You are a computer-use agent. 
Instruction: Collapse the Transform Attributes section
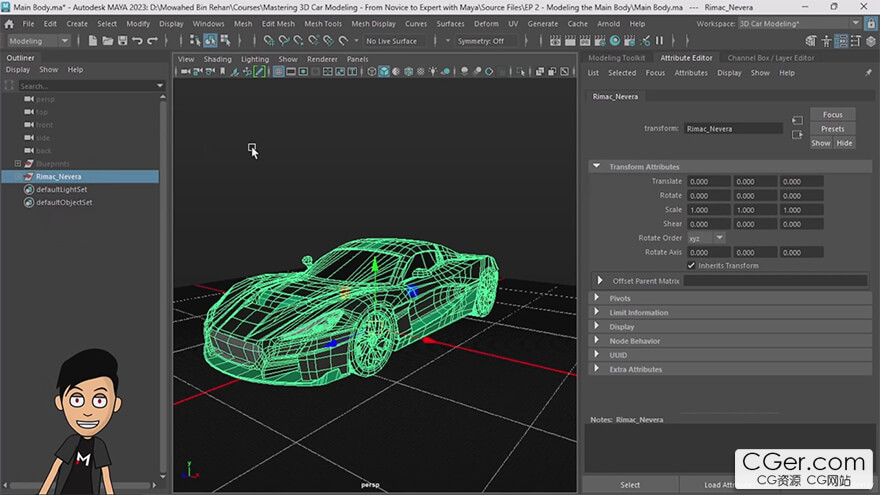click(596, 167)
